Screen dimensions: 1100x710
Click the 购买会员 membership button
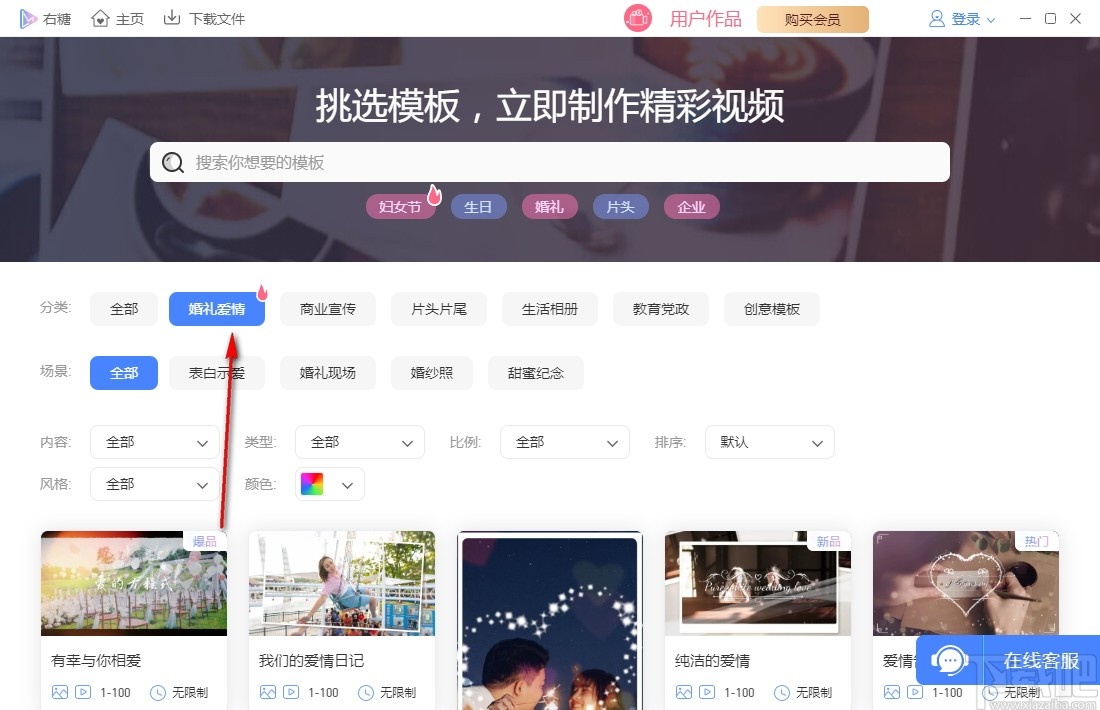pyautogui.click(x=812, y=18)
